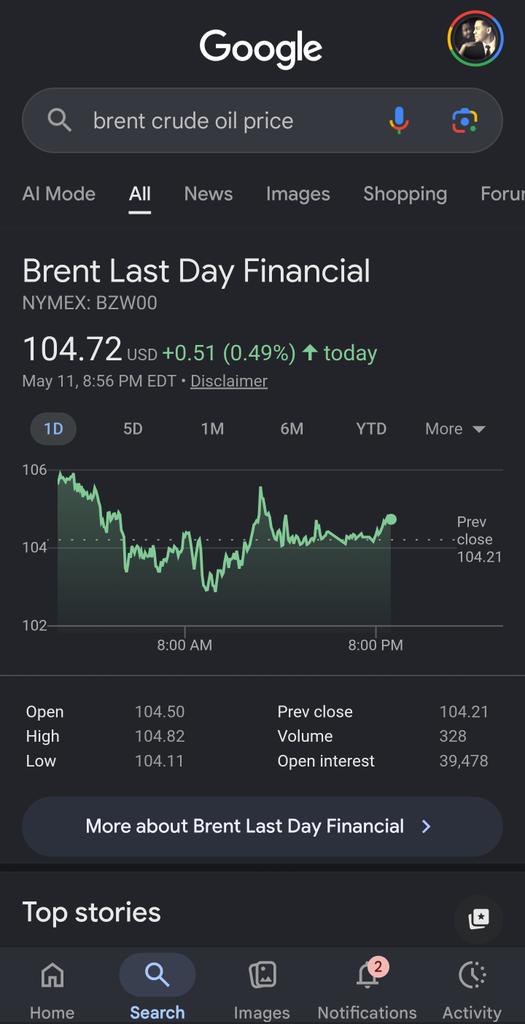Select YTD chart range

(x=371, y=429)
